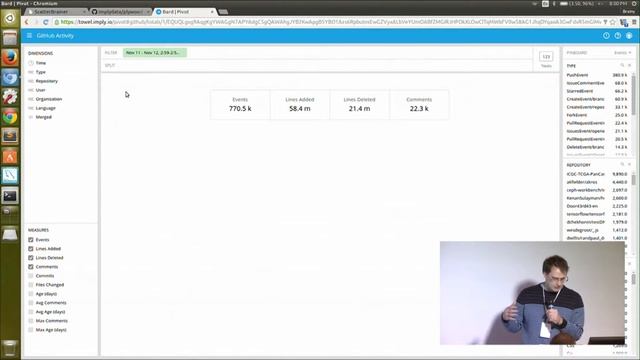Select the Organization dimension
The width and height of the screenshot is (640, 360).
coord(49,99)
